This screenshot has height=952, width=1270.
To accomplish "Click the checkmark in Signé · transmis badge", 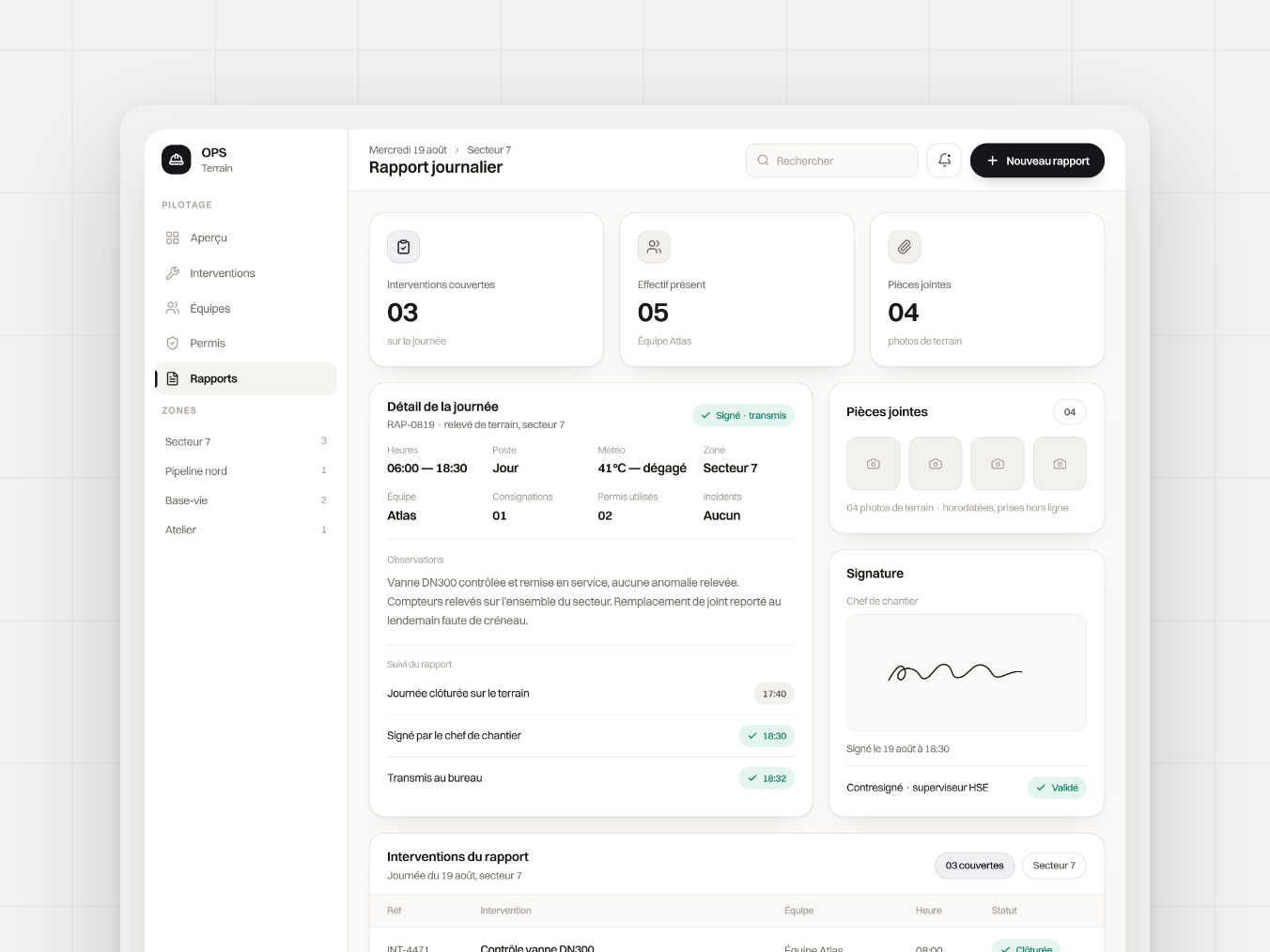I will (705, 415).
